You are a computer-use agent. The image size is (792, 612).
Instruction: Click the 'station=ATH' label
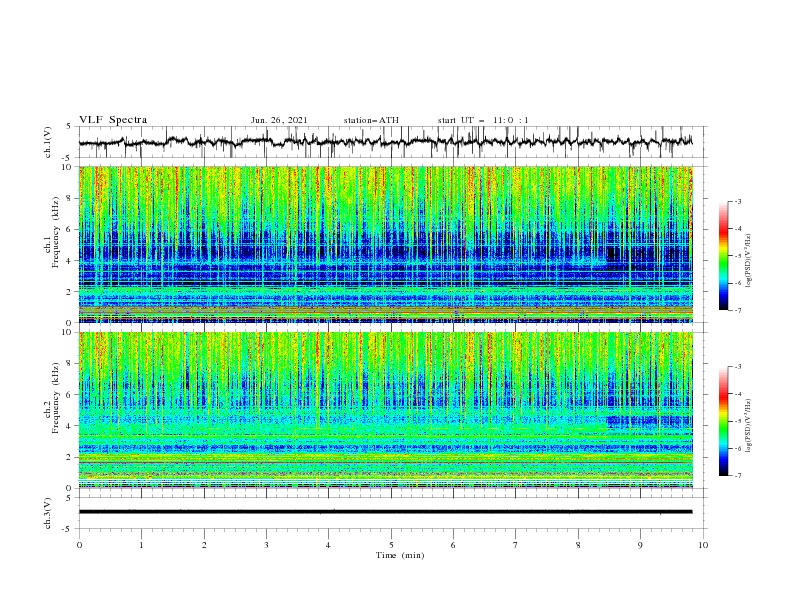371,120
